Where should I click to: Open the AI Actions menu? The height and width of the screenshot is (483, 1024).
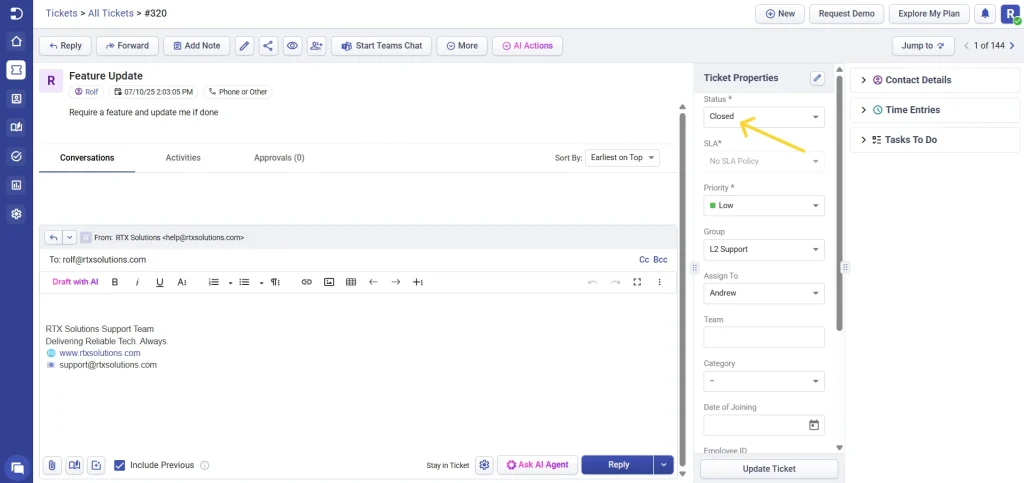click(x=527, y=46)
